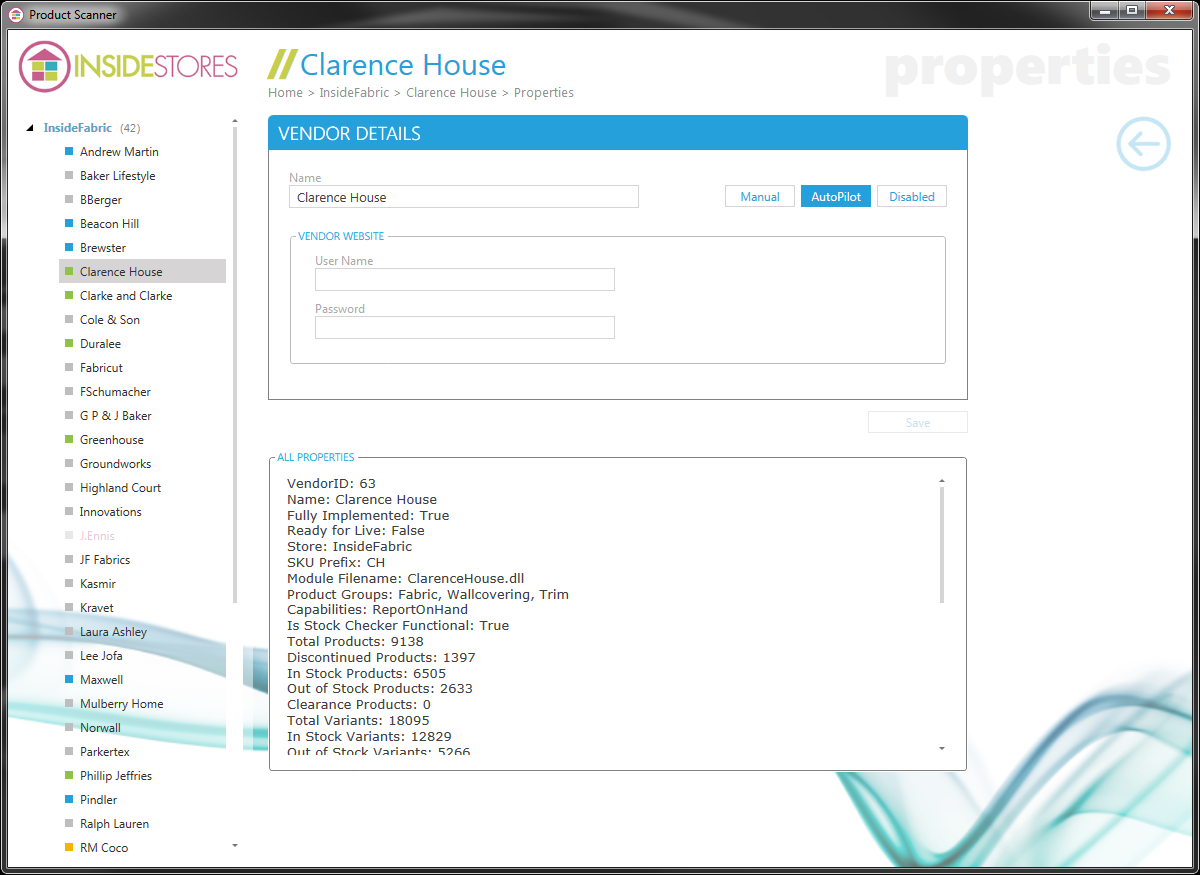1200x875 pixels.
Task: Select Manual mode
Action: [x=760, y=197]
